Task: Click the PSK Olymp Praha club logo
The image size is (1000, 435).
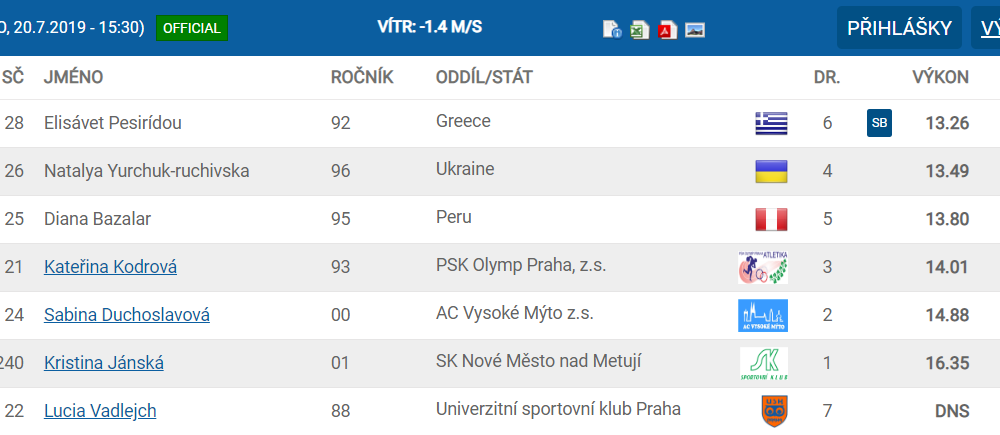Action: (x=763, y=267)
